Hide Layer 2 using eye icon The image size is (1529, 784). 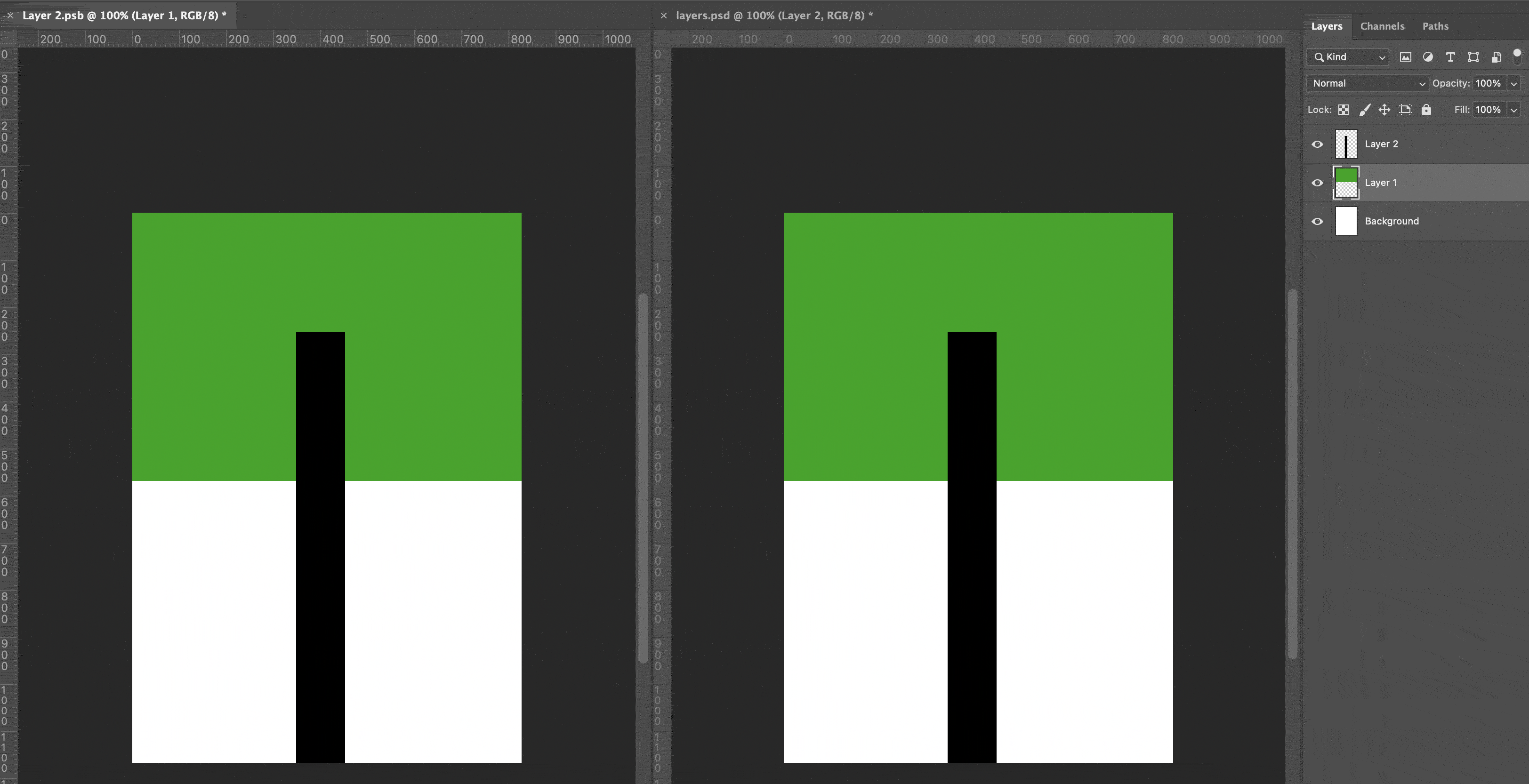click(1317, 144)
